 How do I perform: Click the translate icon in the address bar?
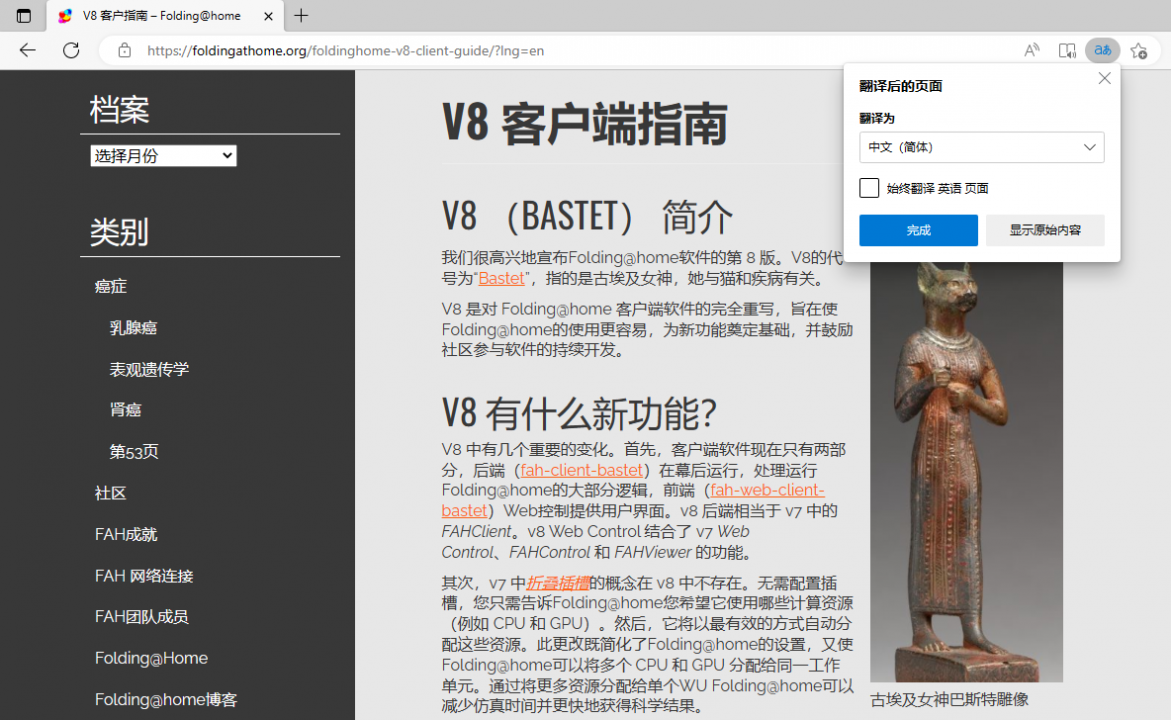[1102, 51]
